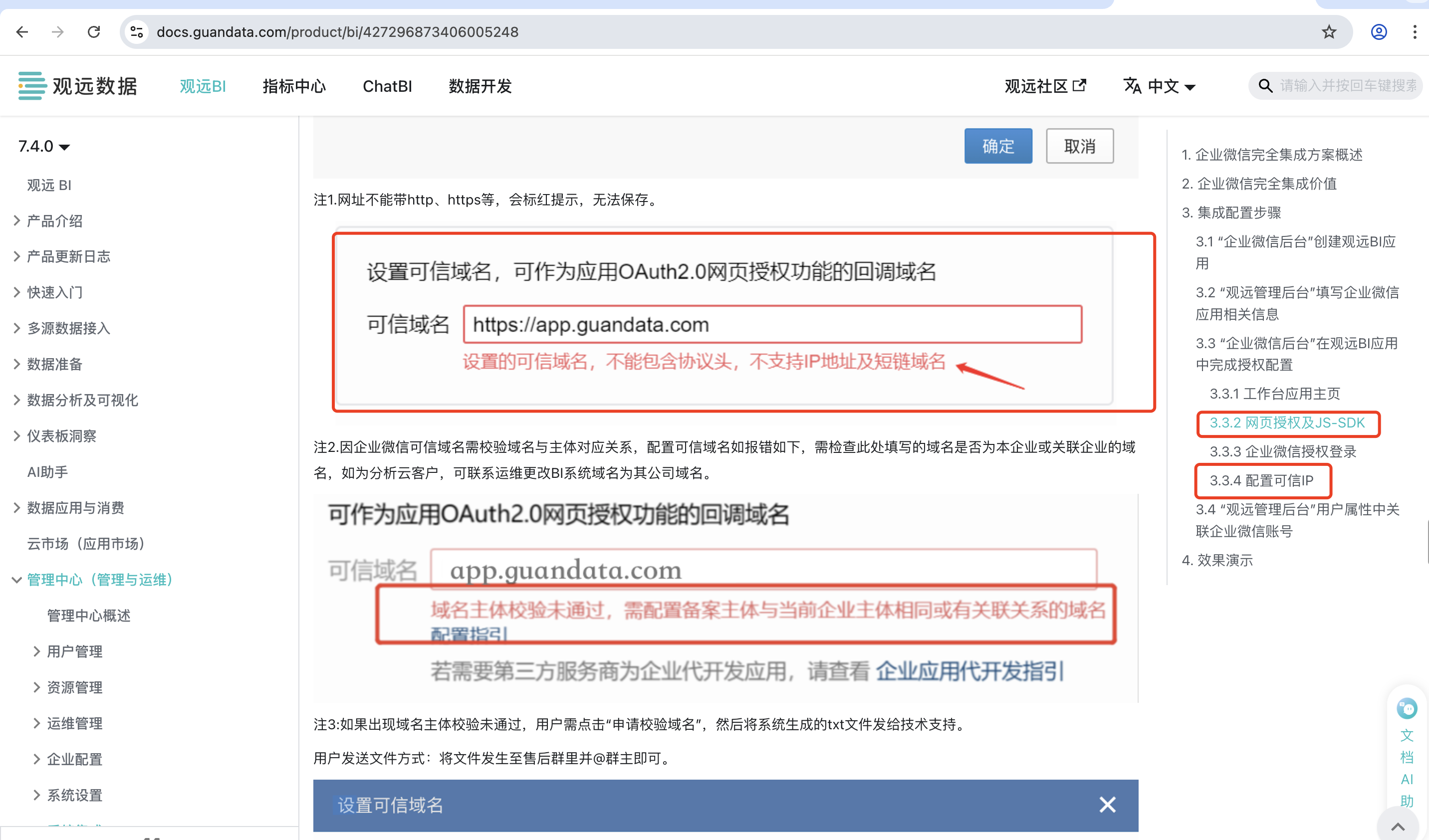The width and height of the screenshot is (1429, 840).
Task: Click the search magnifier icon
Action: [1266, 86]
